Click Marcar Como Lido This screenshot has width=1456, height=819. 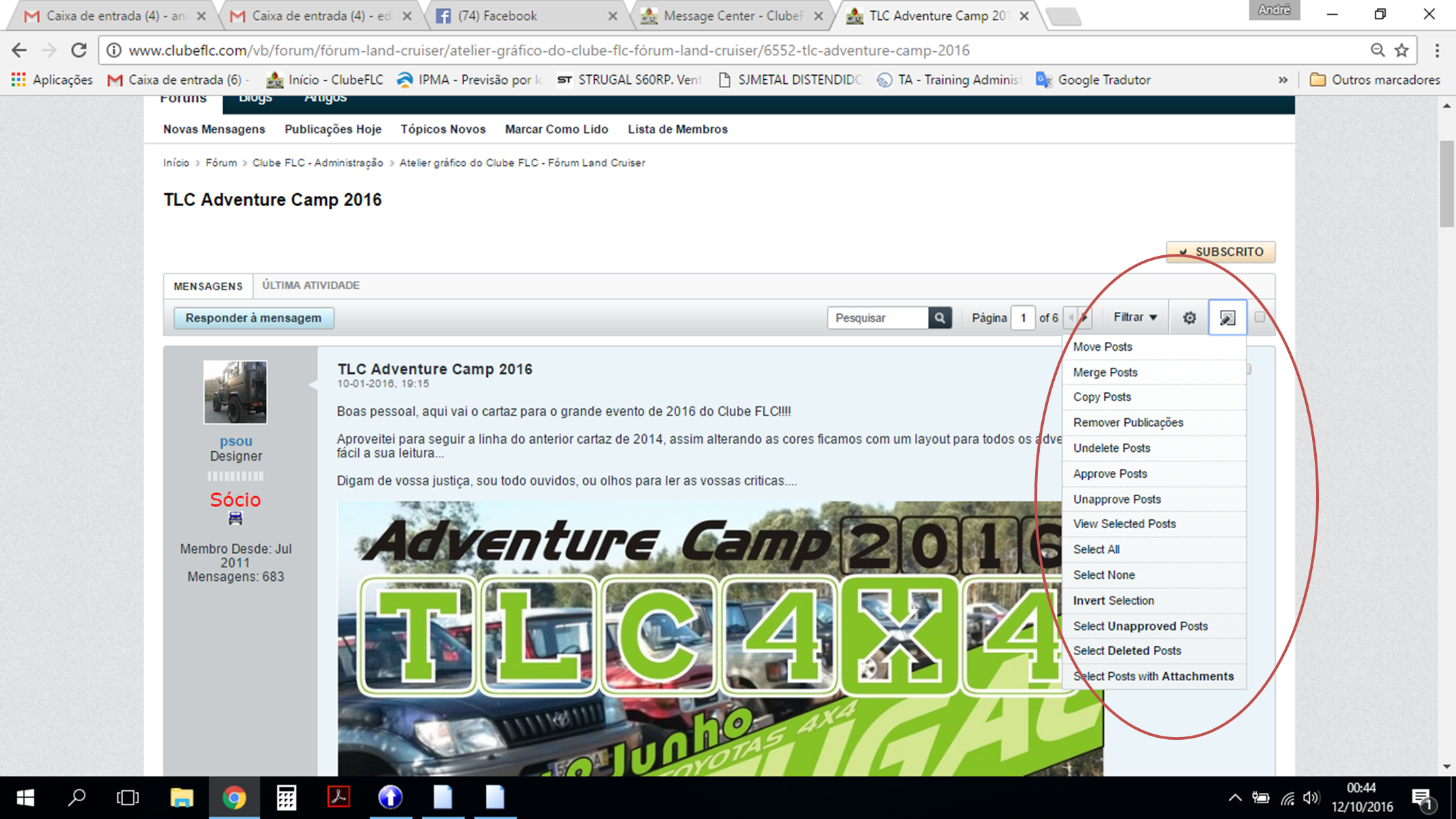click(x=557, y=129)
